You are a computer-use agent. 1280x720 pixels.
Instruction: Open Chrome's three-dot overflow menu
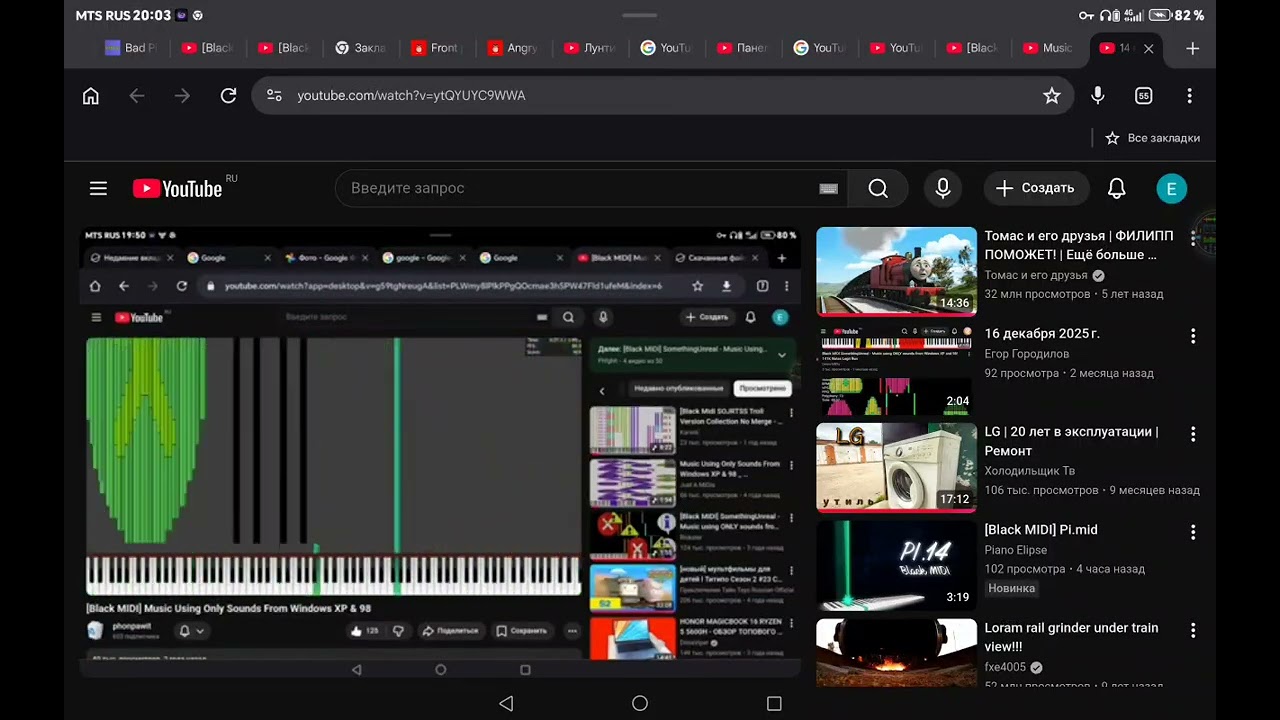(1189, 95)
